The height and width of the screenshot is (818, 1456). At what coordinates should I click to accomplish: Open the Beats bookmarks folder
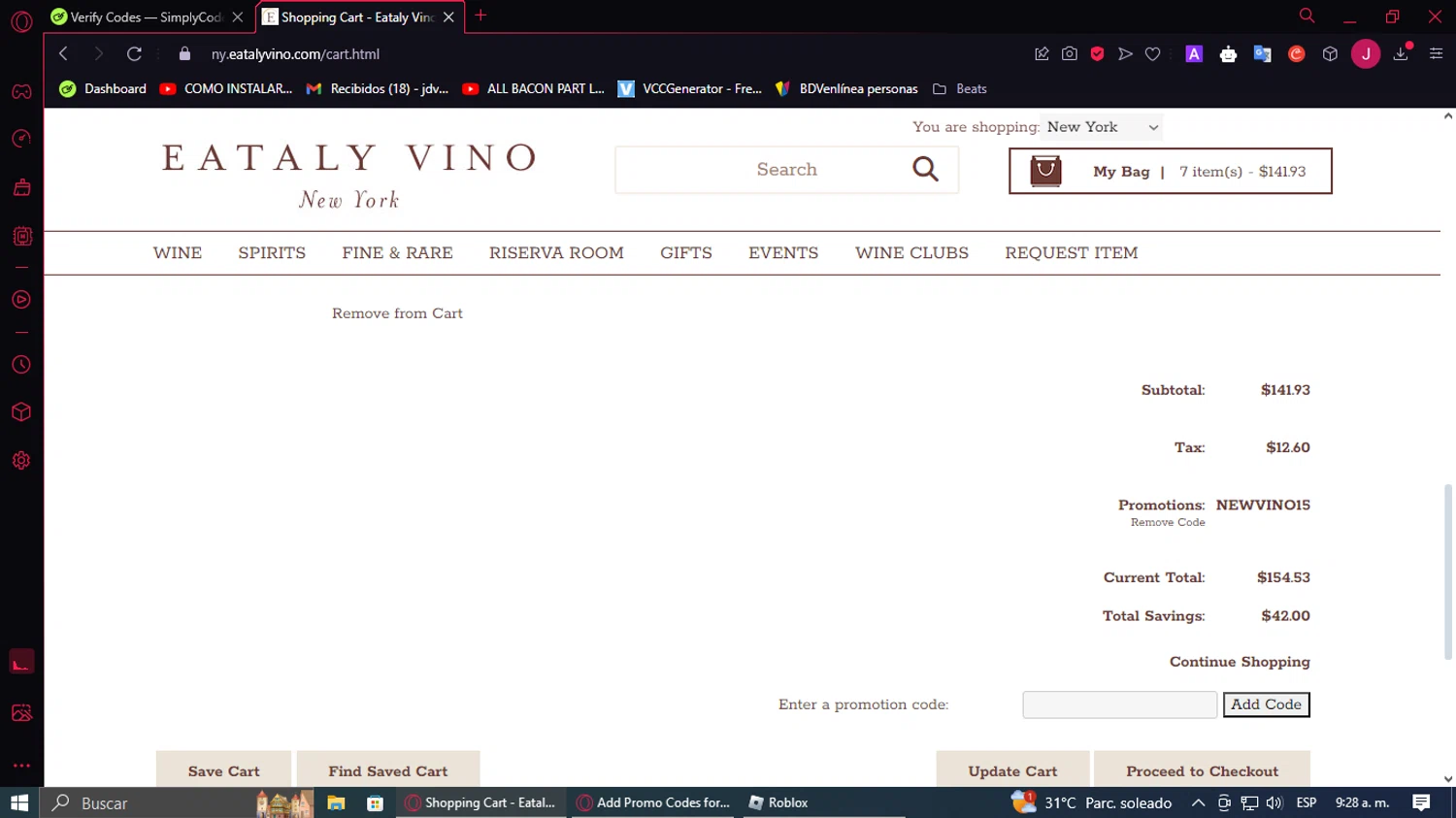tap(960, 88)
